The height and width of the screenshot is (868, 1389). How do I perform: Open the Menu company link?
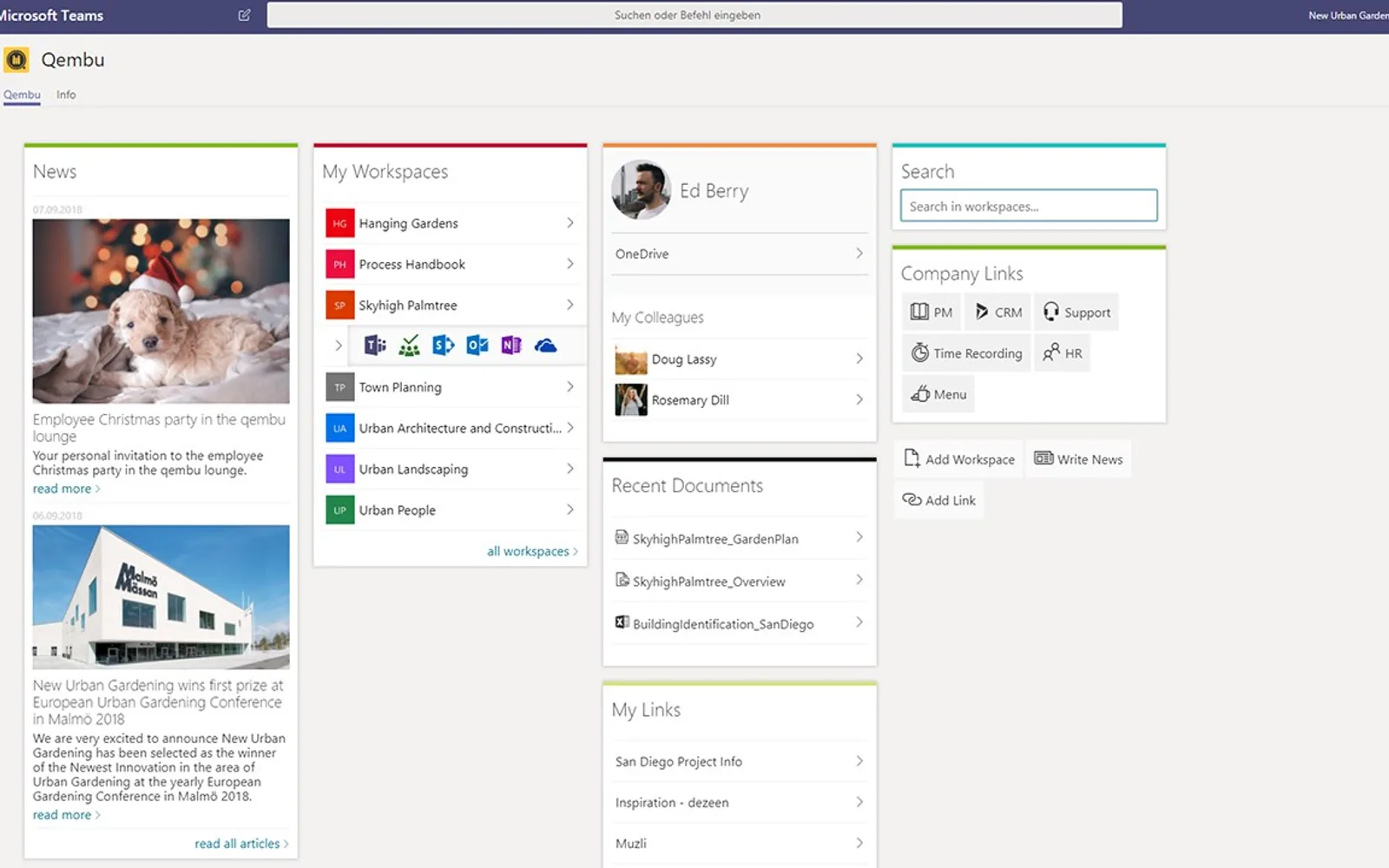point(938,394)
